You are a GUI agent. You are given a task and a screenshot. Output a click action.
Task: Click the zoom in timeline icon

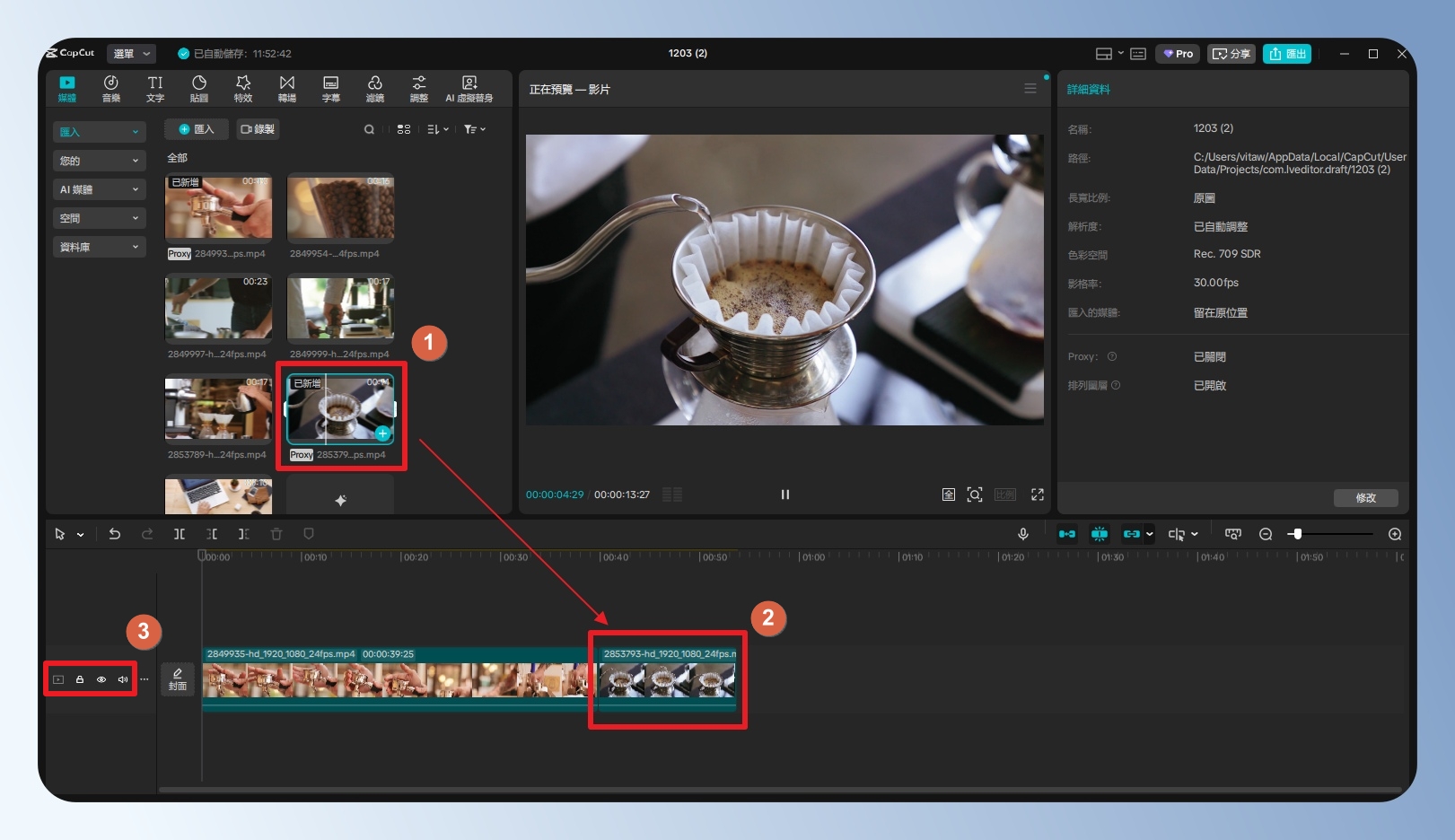(x=1395, y=534)
